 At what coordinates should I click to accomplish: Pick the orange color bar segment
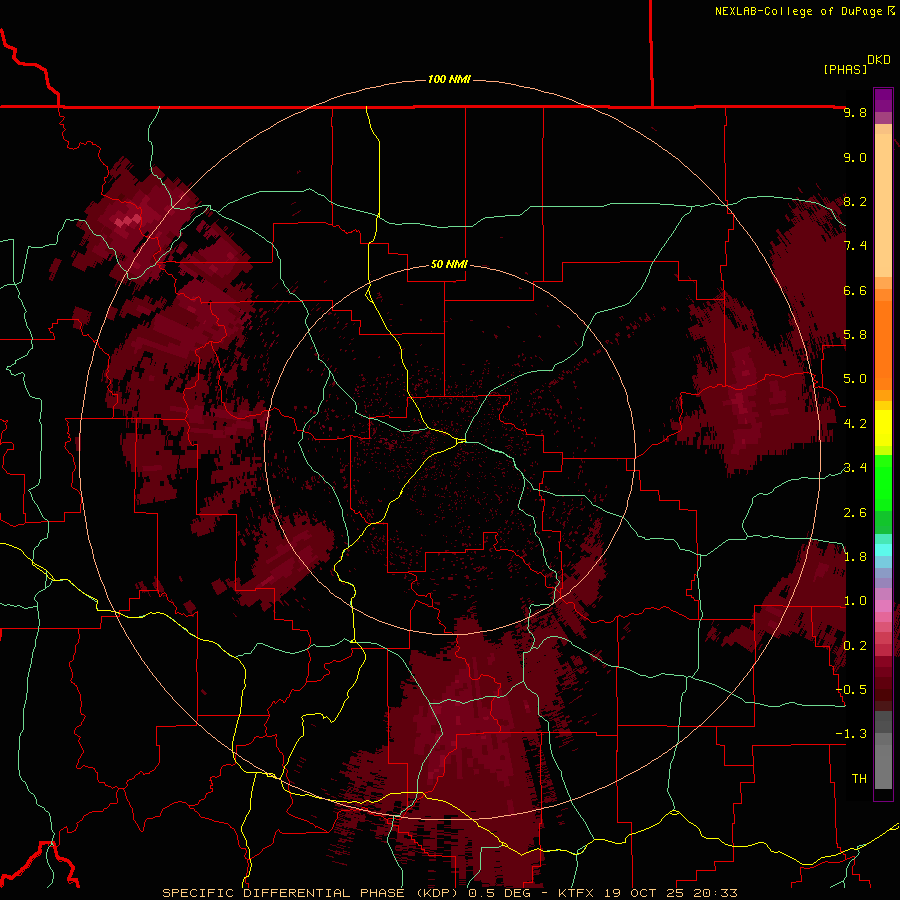(x=883, y=344)
